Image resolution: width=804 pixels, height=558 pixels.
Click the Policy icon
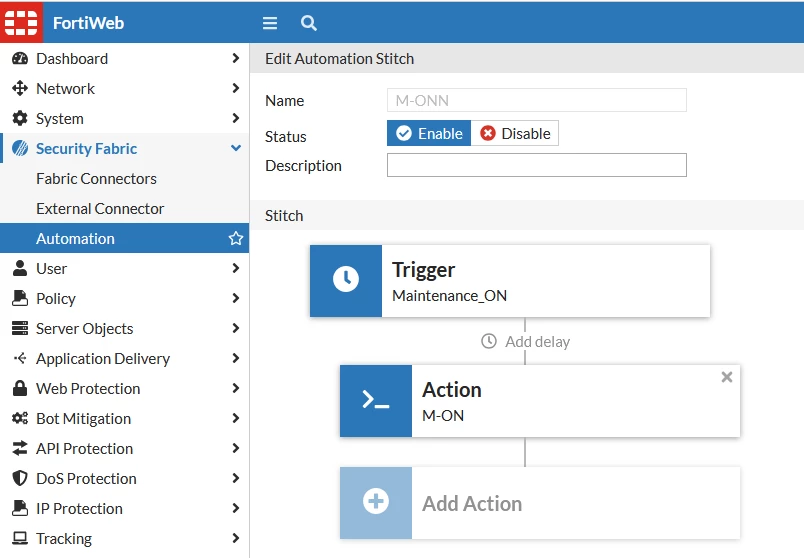pyautogui.click(x=20, y=298)
